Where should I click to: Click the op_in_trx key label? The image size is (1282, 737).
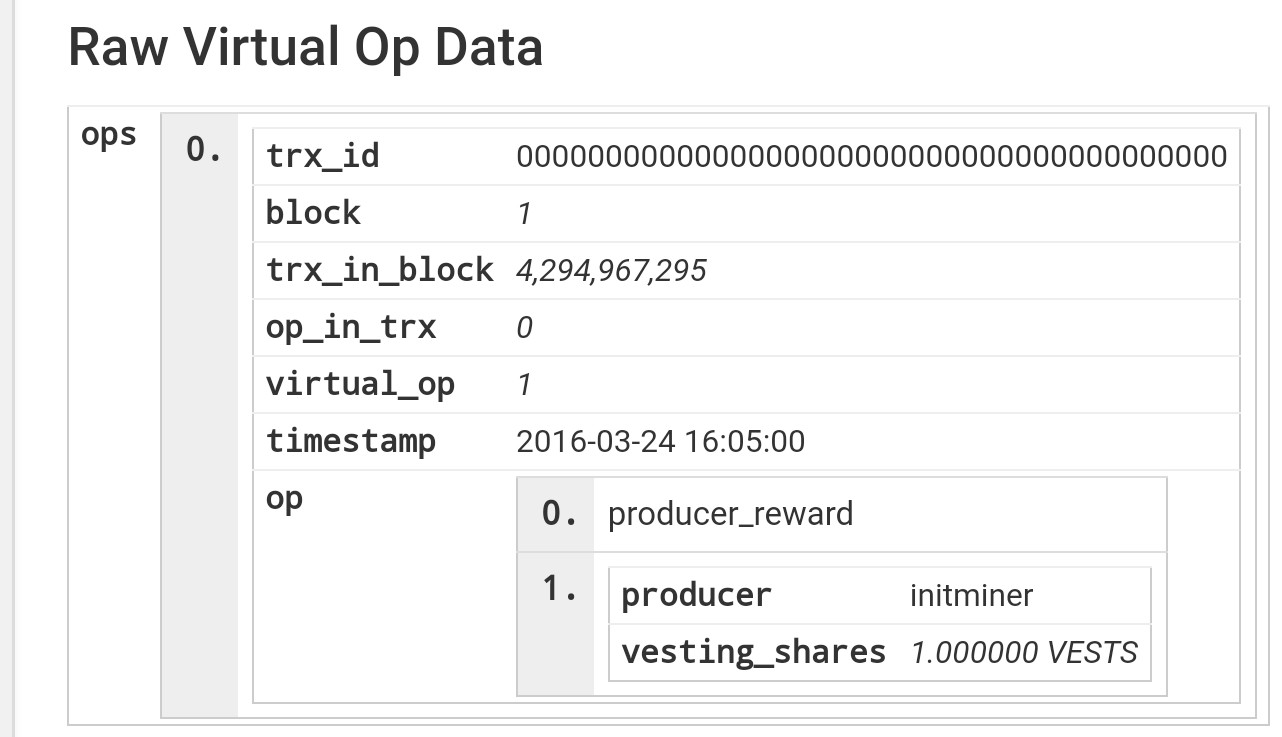tap(351, 327)
